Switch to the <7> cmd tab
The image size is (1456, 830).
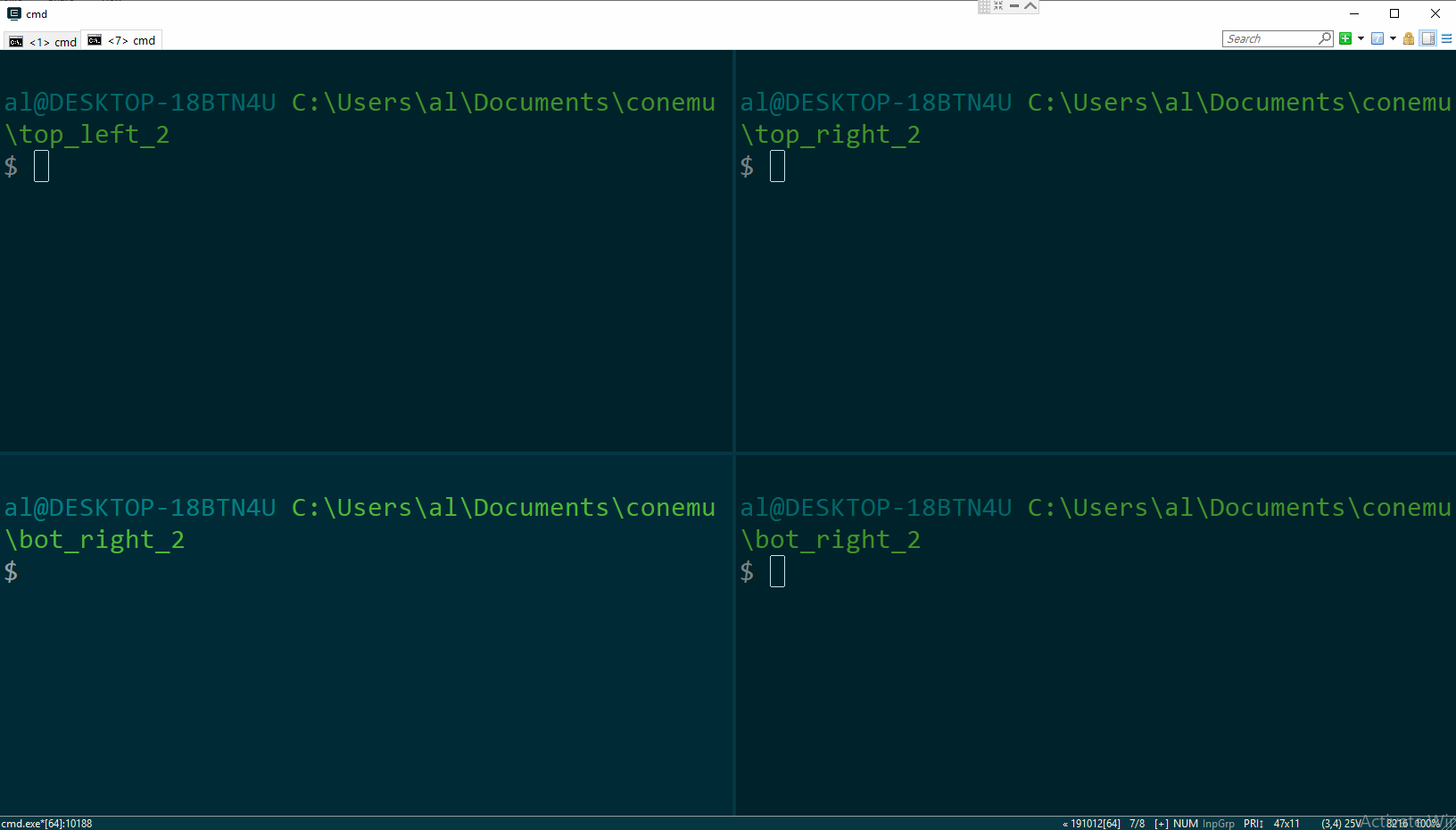coord(122,40)
